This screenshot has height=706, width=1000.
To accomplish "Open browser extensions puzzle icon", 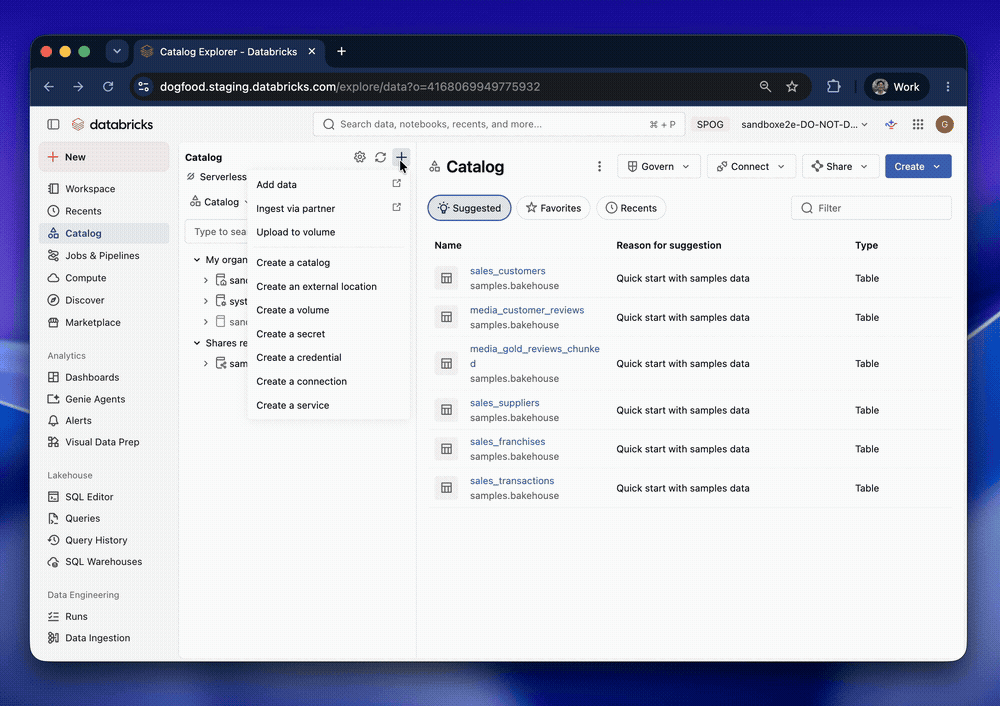I will pyautogui.click(x=834, y=87).
